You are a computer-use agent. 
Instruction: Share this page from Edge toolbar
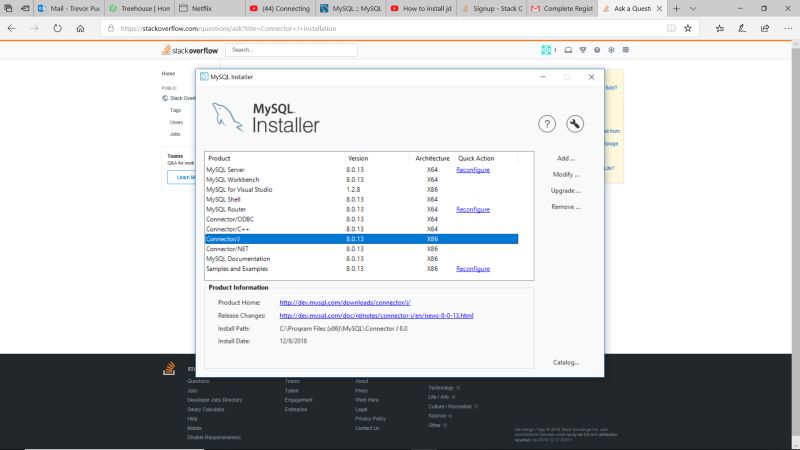[765, 29]
